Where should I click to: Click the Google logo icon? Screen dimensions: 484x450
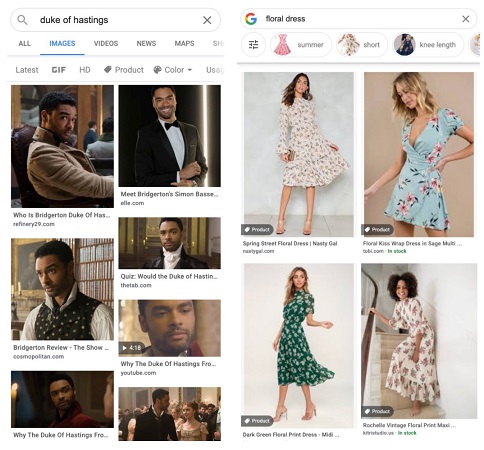(251, 19)
